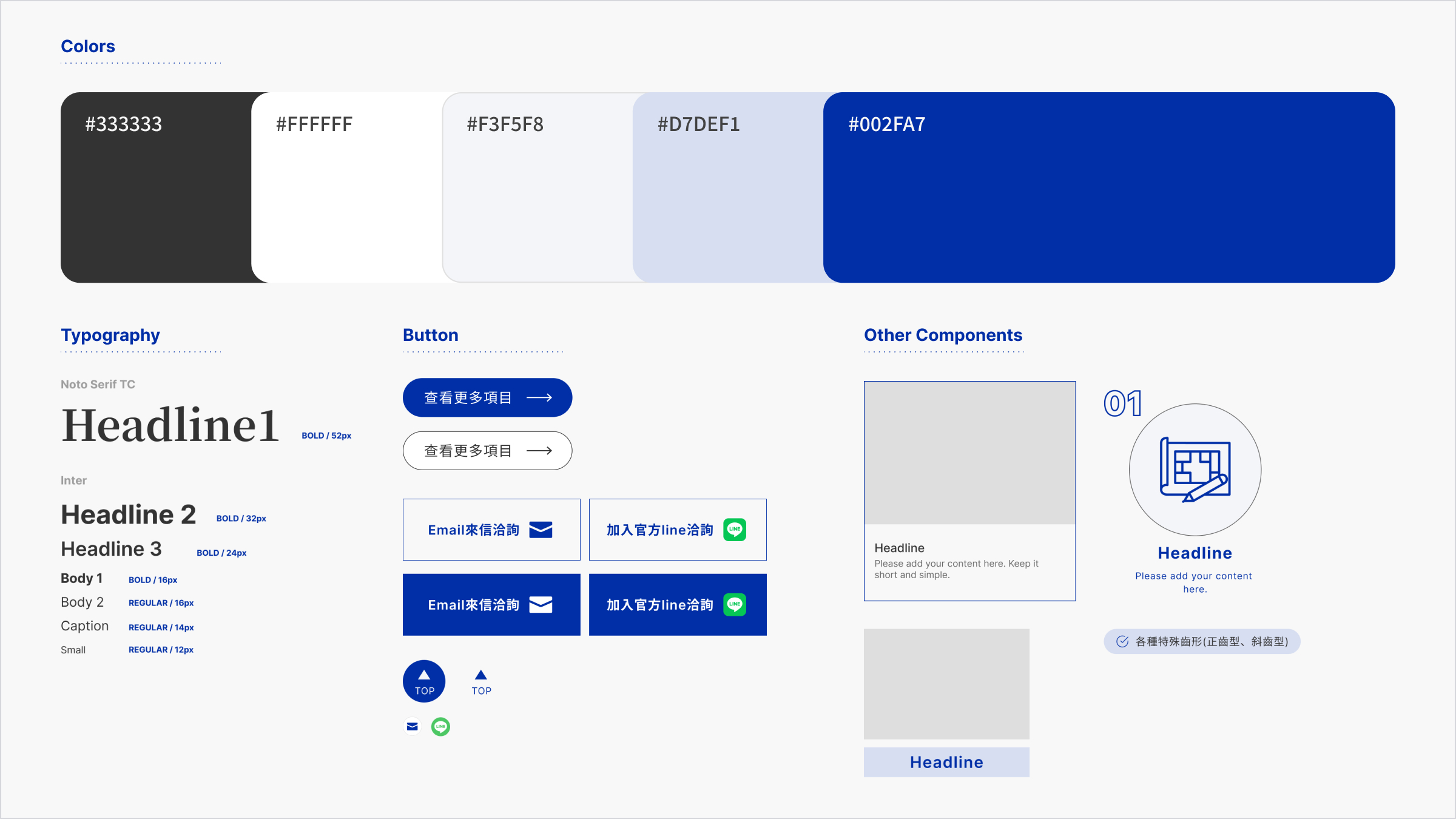Click the pale blue Headline caption bar

tap(946, 762)
